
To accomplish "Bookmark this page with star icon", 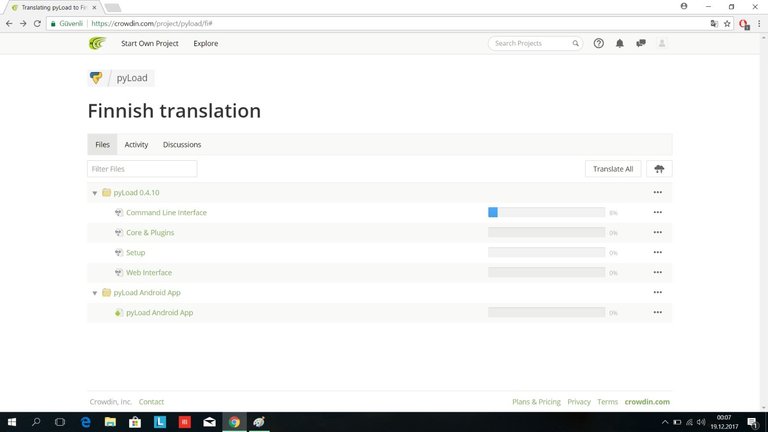I will 727,24.
